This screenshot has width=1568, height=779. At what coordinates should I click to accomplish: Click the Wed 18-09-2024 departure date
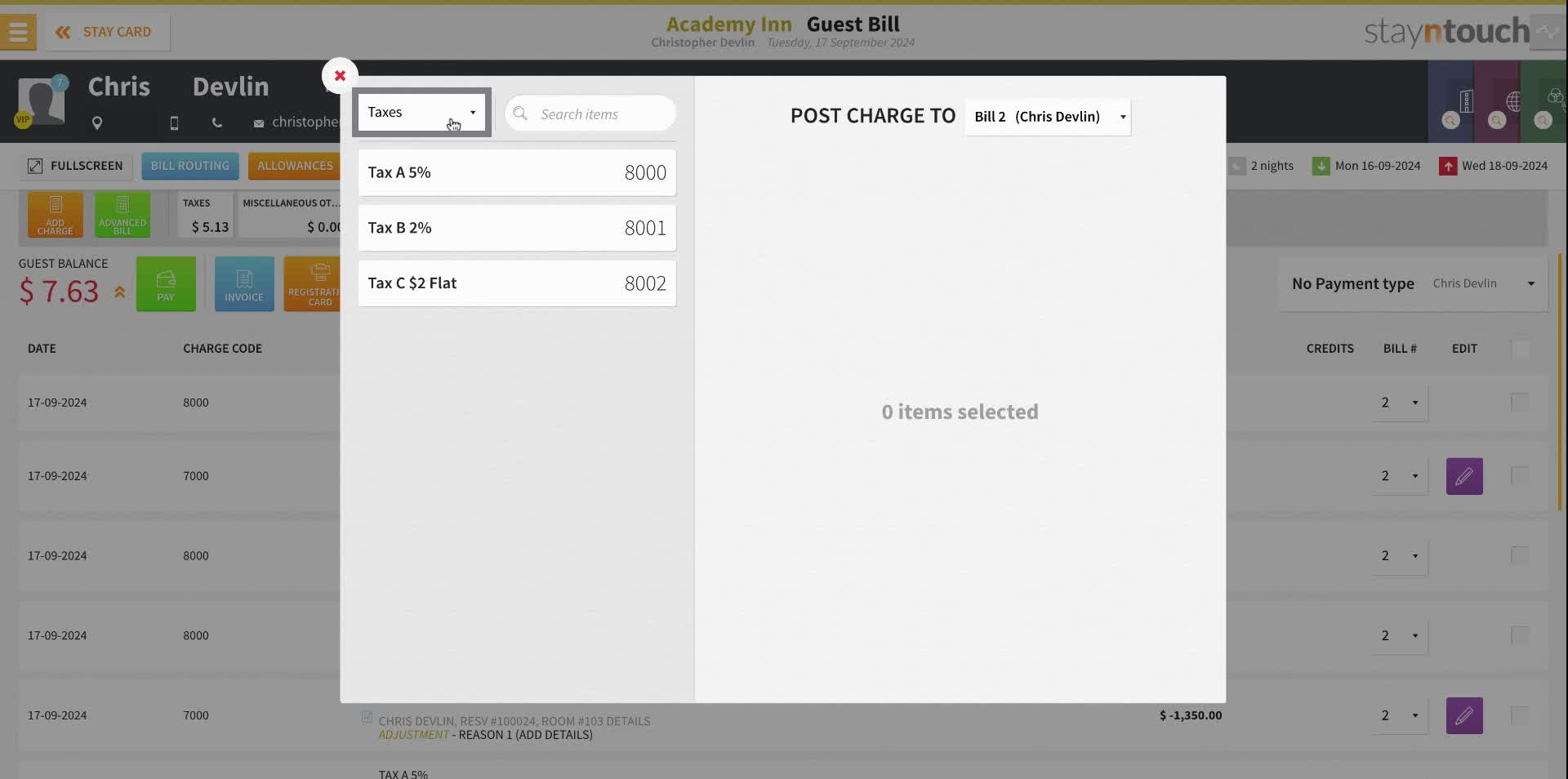point(1504,166)
